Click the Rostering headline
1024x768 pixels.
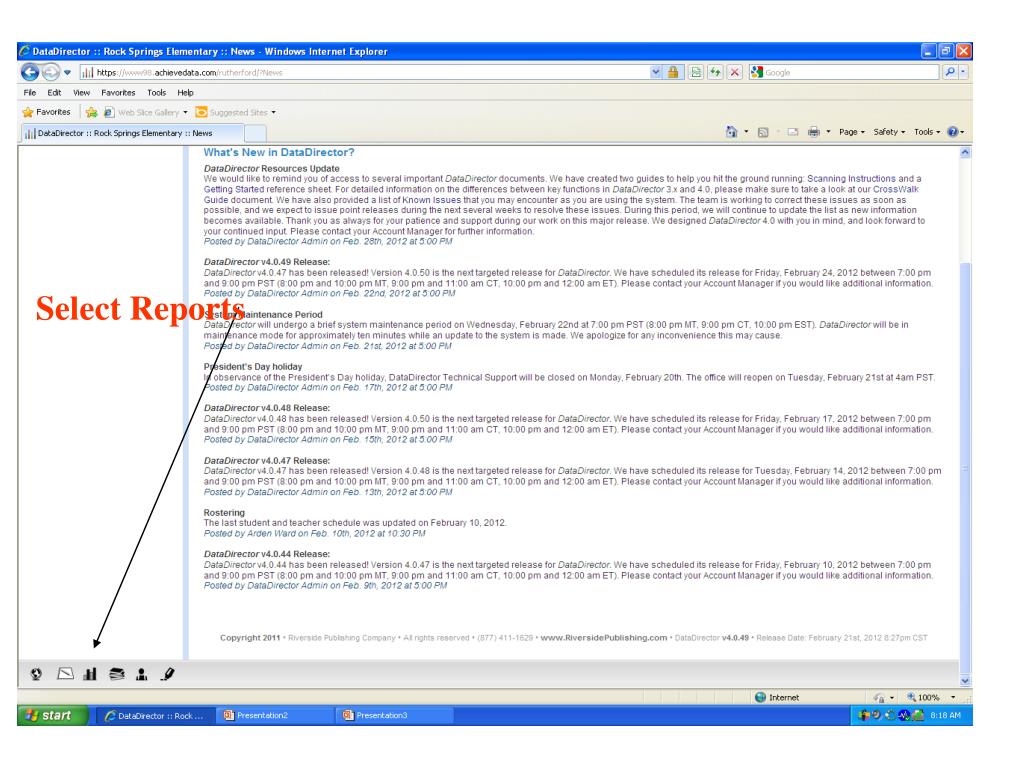pos(224,513)
